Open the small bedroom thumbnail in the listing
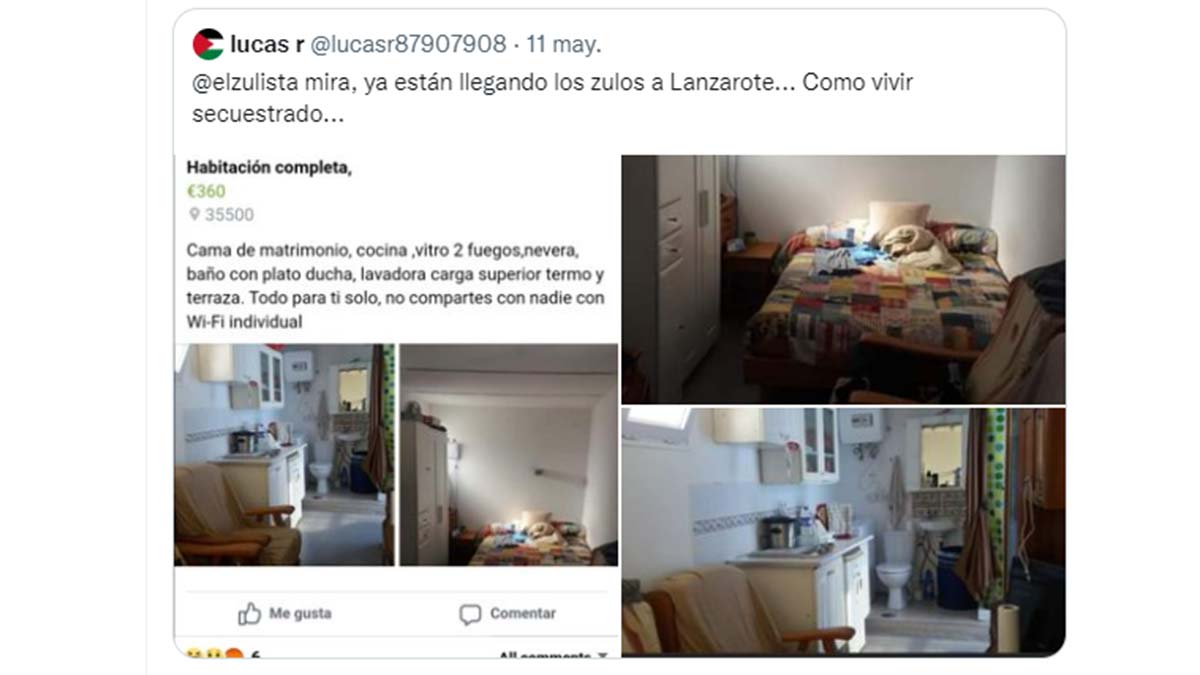1200x675 pixels. (x=509, y=455)
